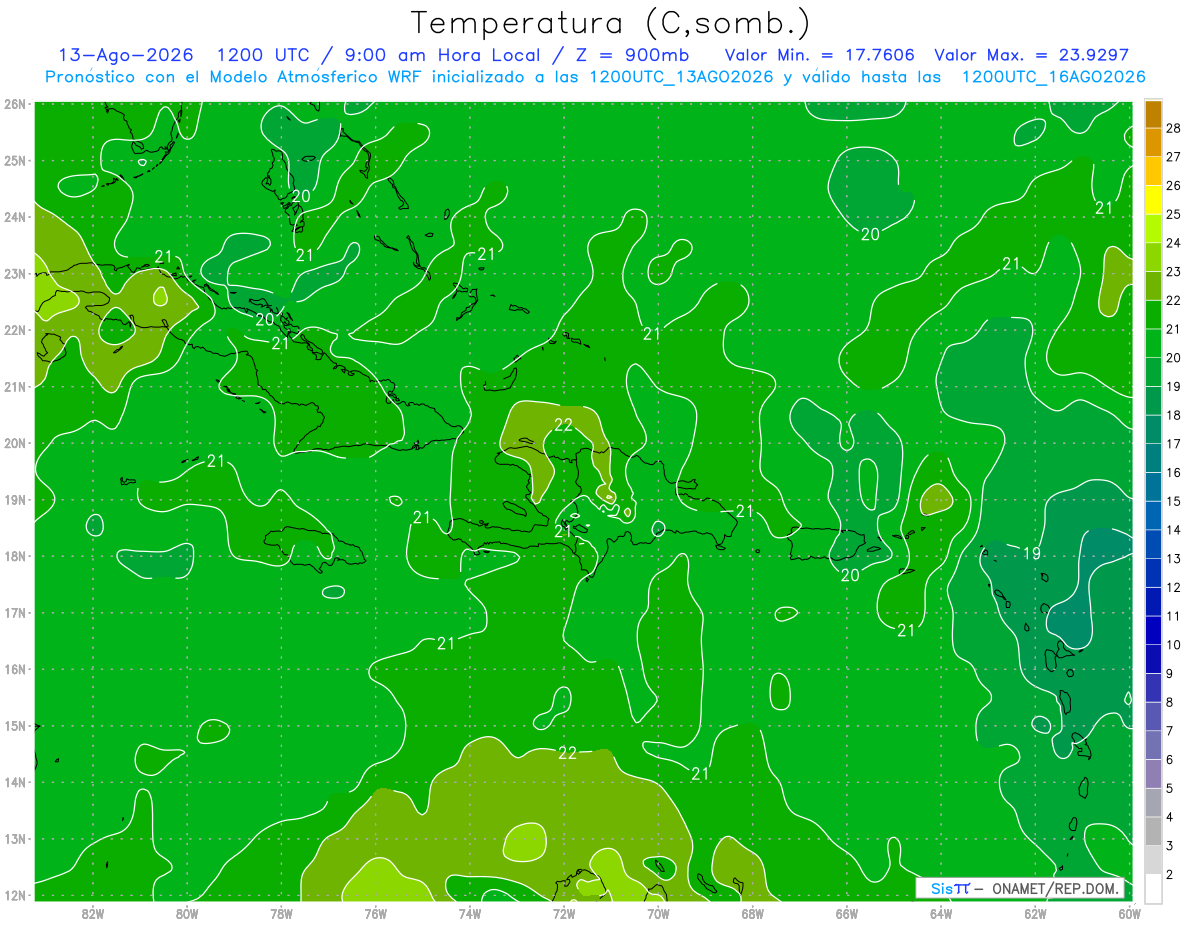Select the amber swatch between 26 and 27
1200x927 pixels.
[1153, 171]
